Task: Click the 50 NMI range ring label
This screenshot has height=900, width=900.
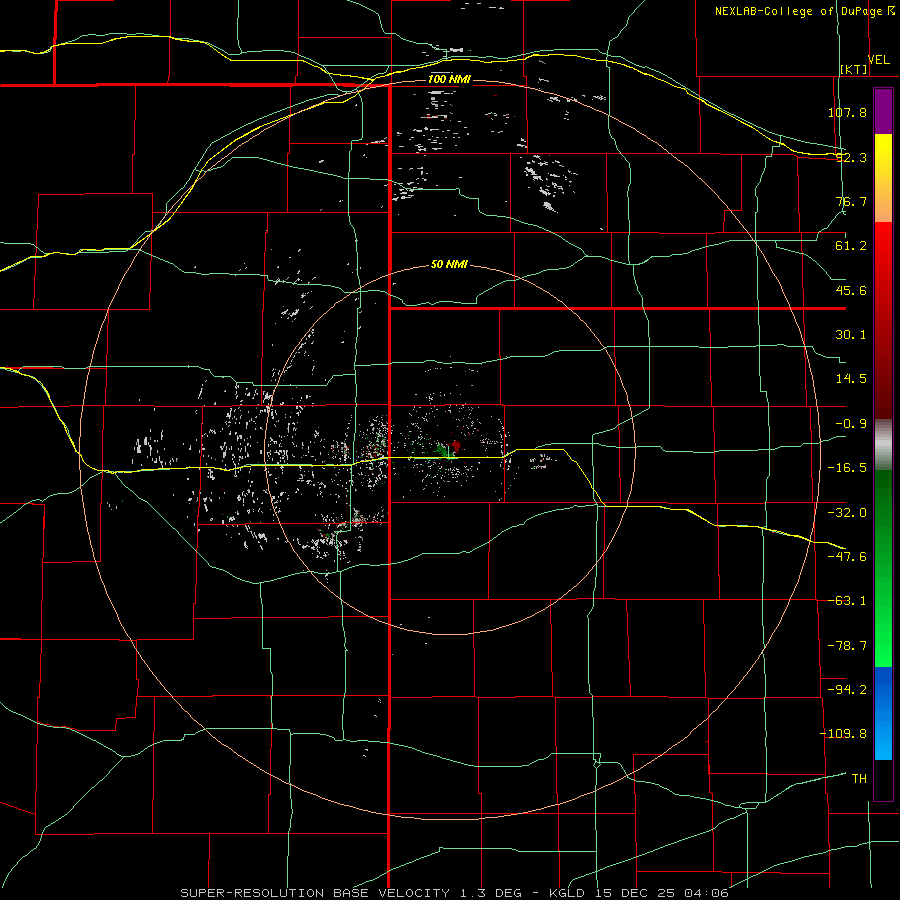Action: [449, 264]
